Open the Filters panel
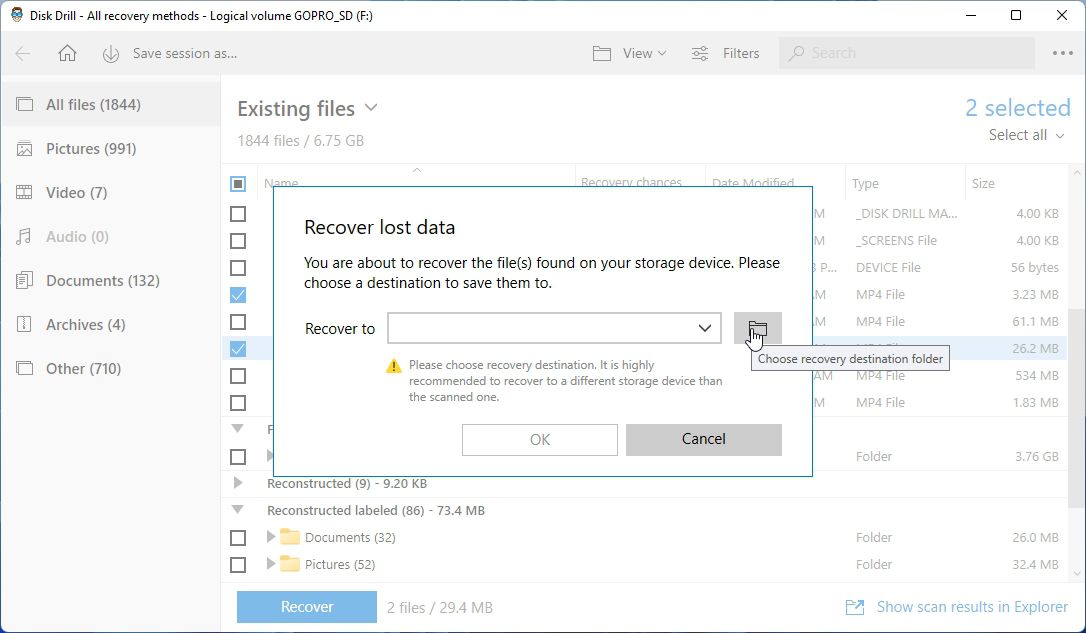Image resolution: width=1086 pixels, height=633 pixels. coord(725,53)
